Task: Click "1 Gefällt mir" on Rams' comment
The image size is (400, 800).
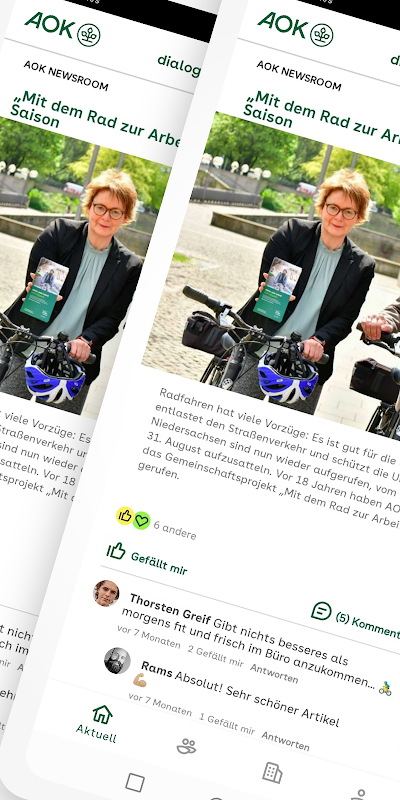Action: (x=227, y=724)
